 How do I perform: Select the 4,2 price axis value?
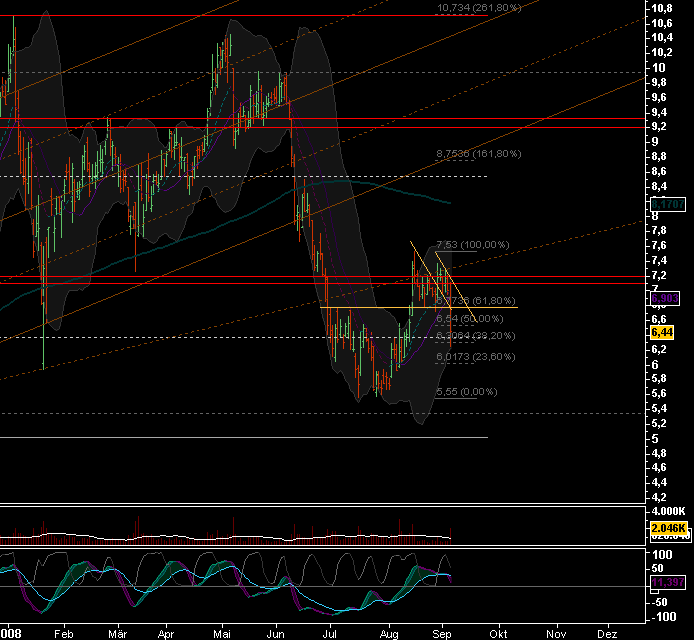click(659, 497)
